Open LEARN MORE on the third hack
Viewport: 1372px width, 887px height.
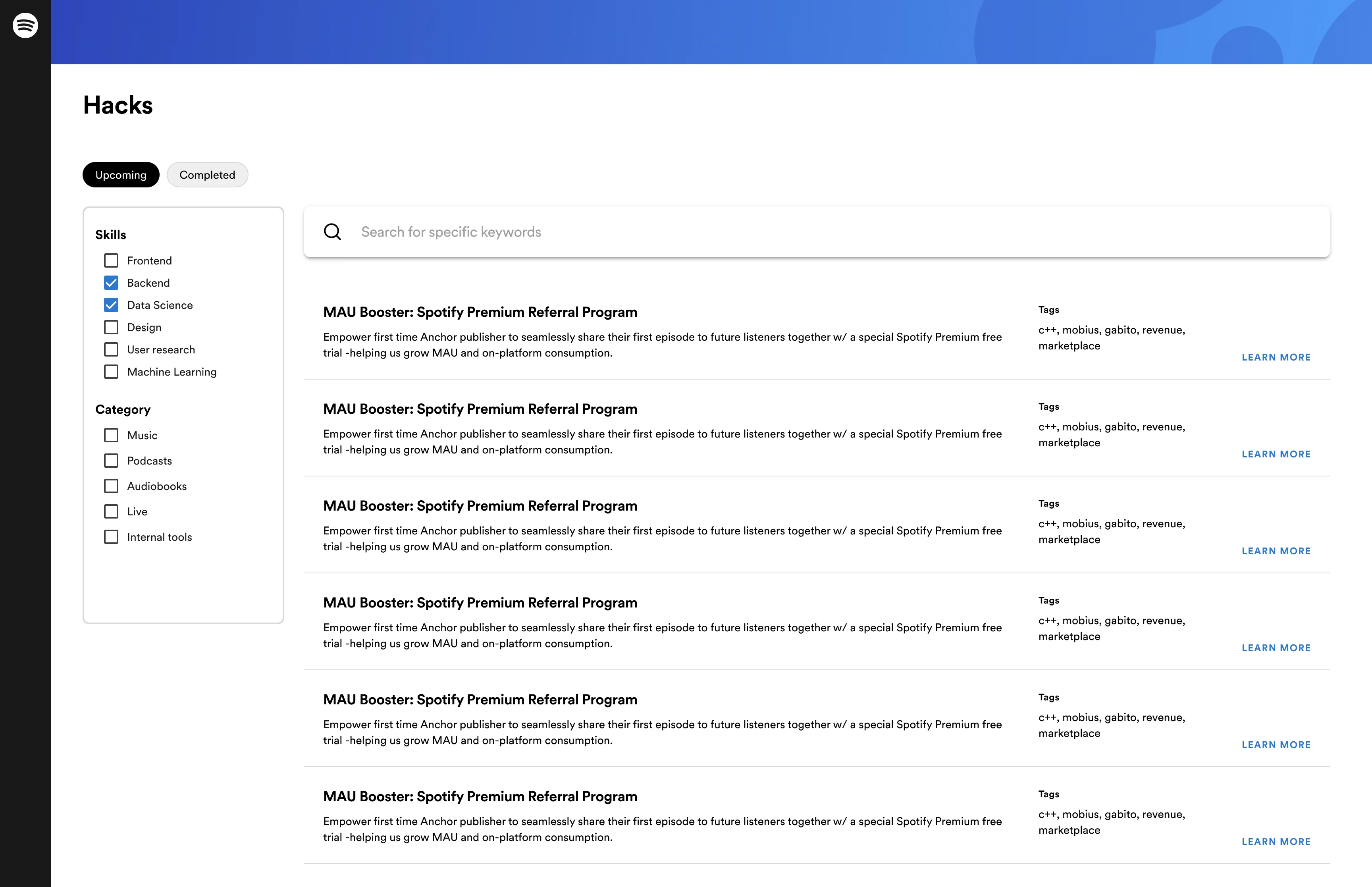coord(1276,551)
